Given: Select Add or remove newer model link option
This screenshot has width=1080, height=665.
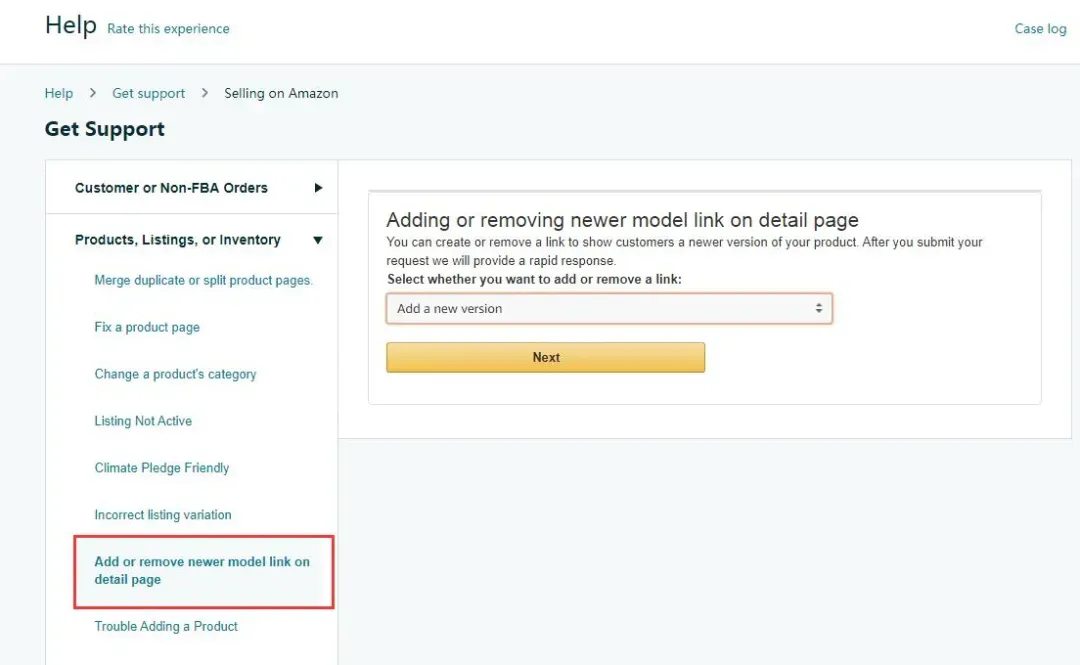Looking at the screenshot, I should tap(203, 571).
